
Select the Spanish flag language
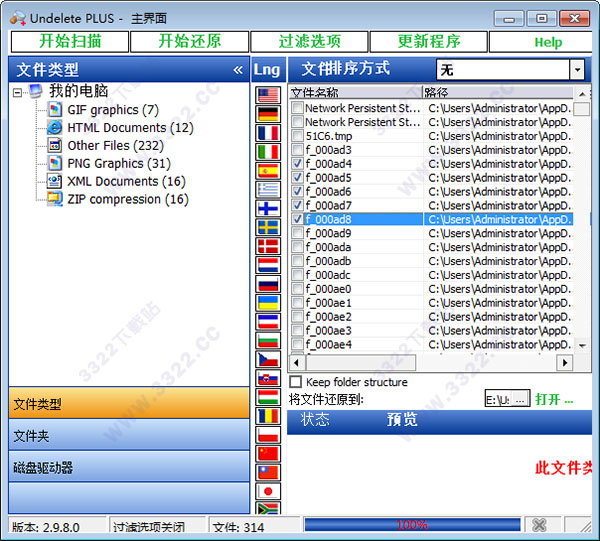268,171
